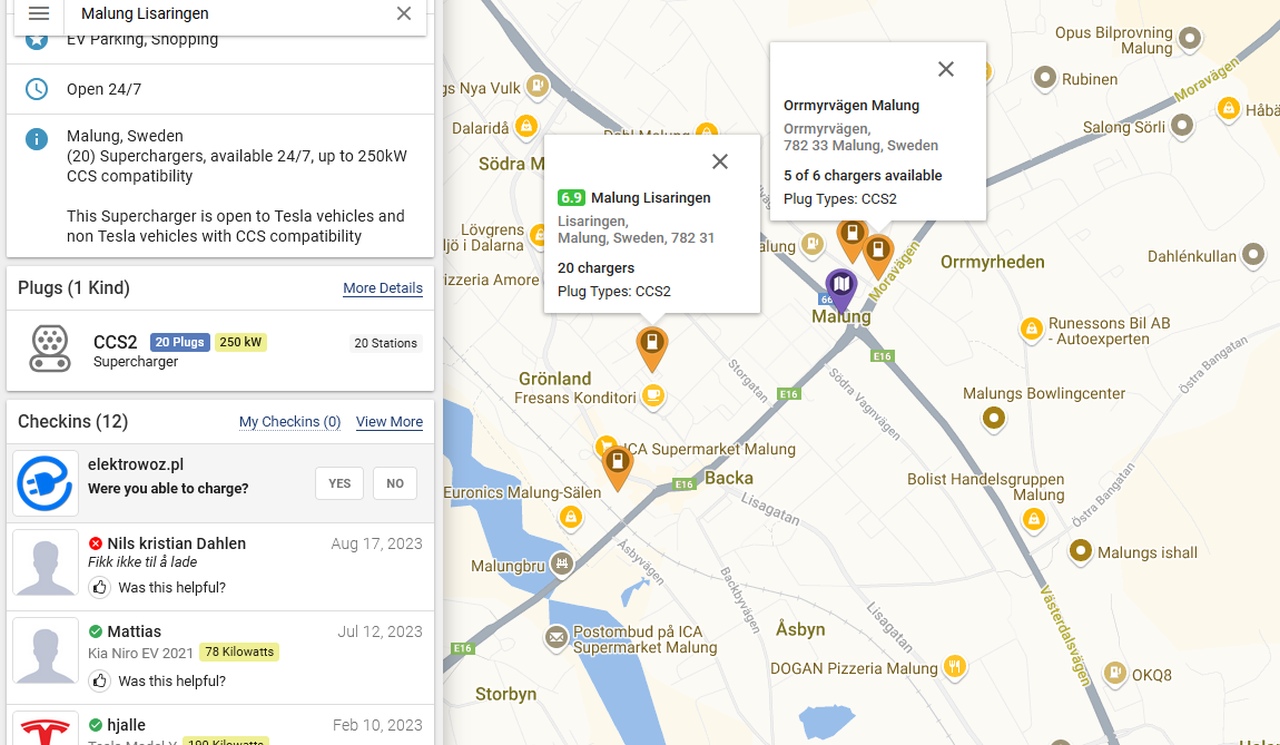The width and height of the screenshot is (1280, 745).
Task: Open the hamburger menu
Action: coord(39,14)
